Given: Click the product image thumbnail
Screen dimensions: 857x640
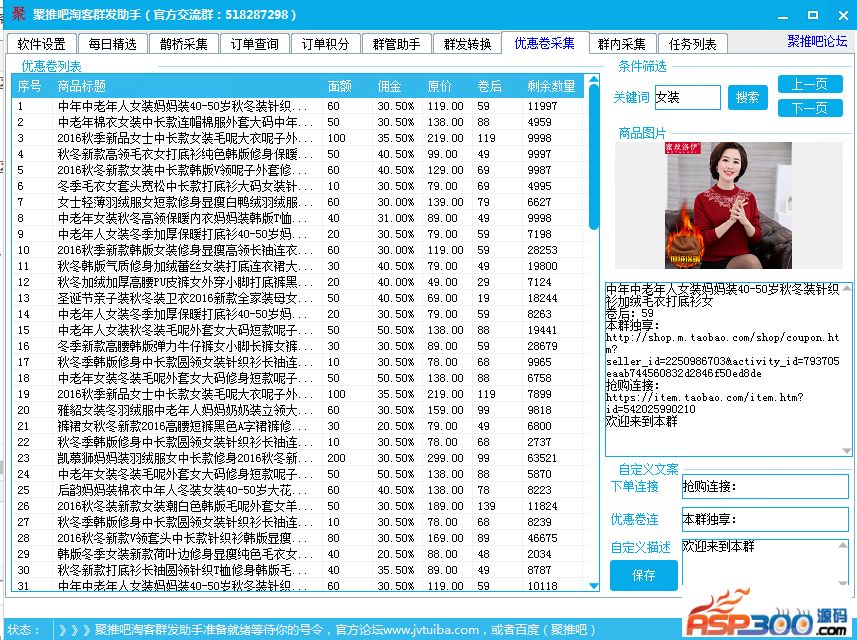Looking at the screenshot, I should 728,205.
